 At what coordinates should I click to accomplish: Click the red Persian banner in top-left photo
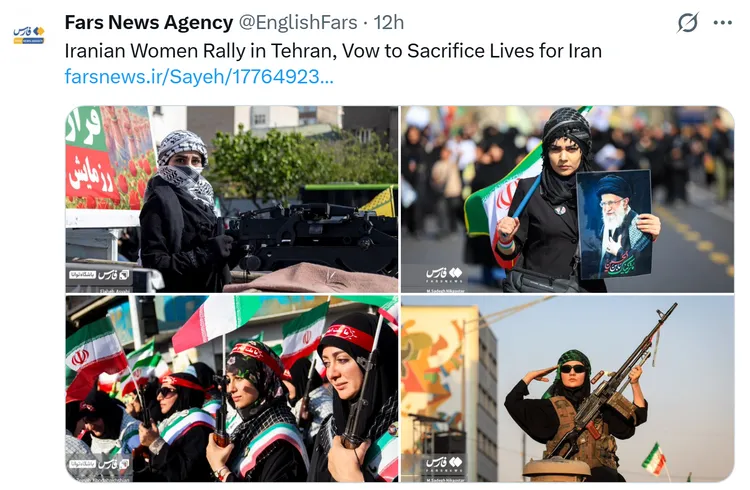point(91,173)
